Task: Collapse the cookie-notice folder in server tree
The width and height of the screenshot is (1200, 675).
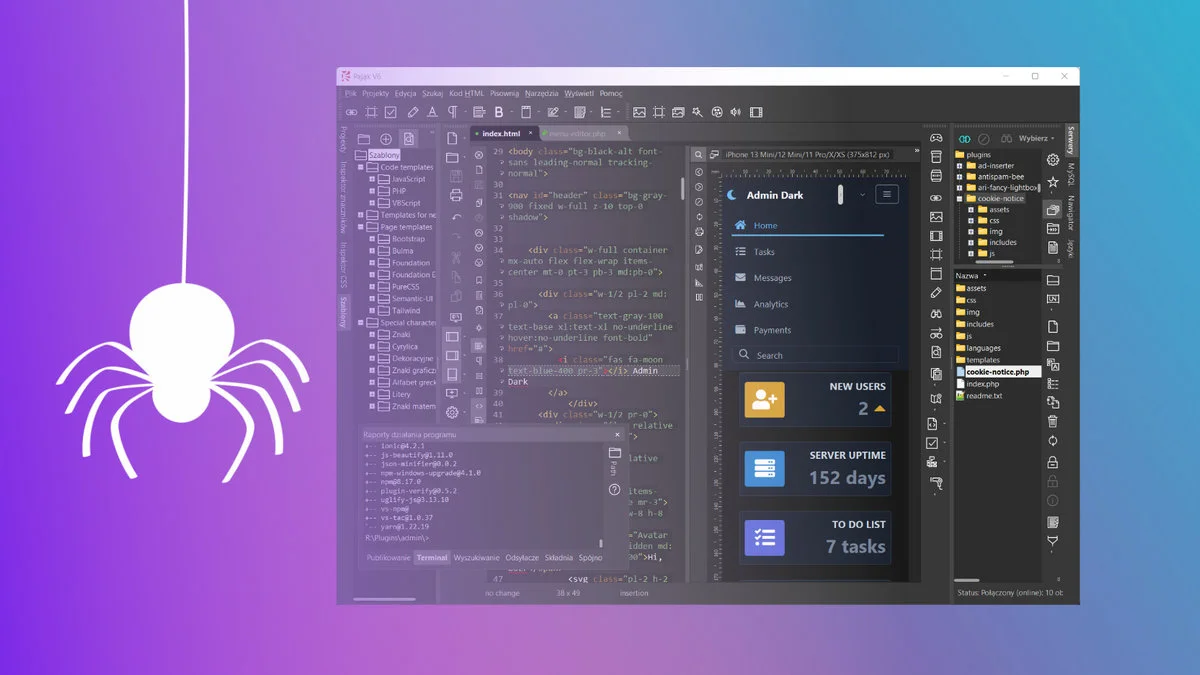Action: [x=959, y=199]
